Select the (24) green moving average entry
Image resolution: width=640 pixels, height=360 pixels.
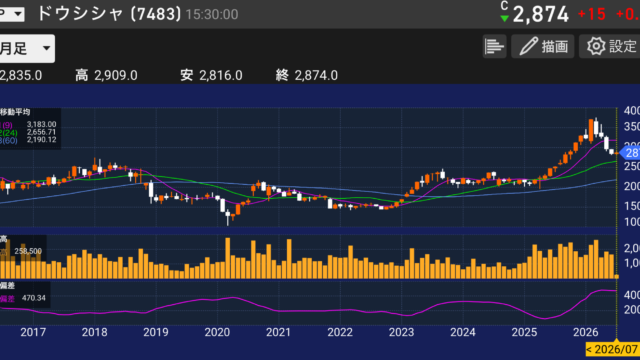[28, 132]
